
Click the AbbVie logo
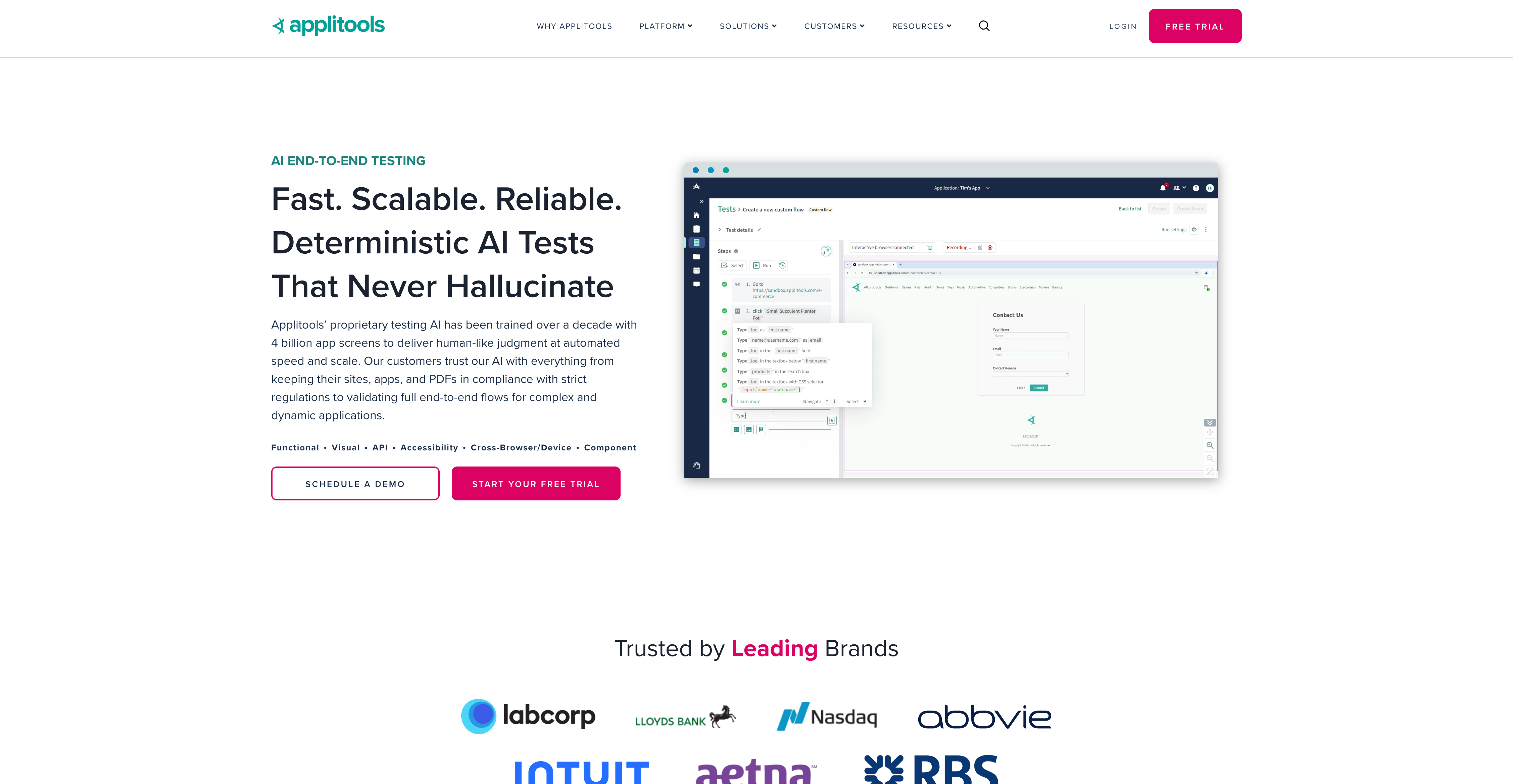pos(984,717)
